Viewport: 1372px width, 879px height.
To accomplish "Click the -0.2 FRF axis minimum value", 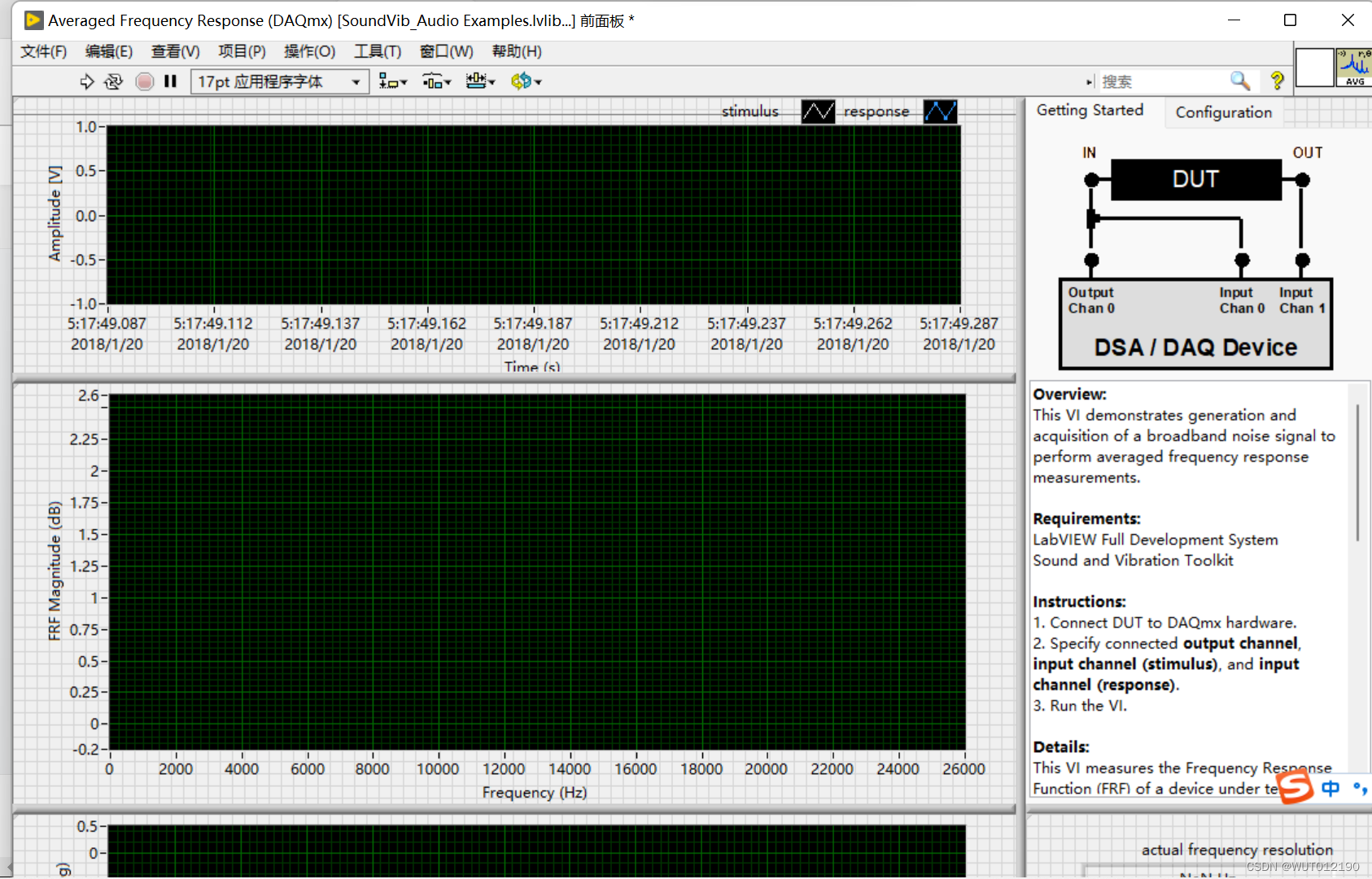I will (x=85, y=749).
